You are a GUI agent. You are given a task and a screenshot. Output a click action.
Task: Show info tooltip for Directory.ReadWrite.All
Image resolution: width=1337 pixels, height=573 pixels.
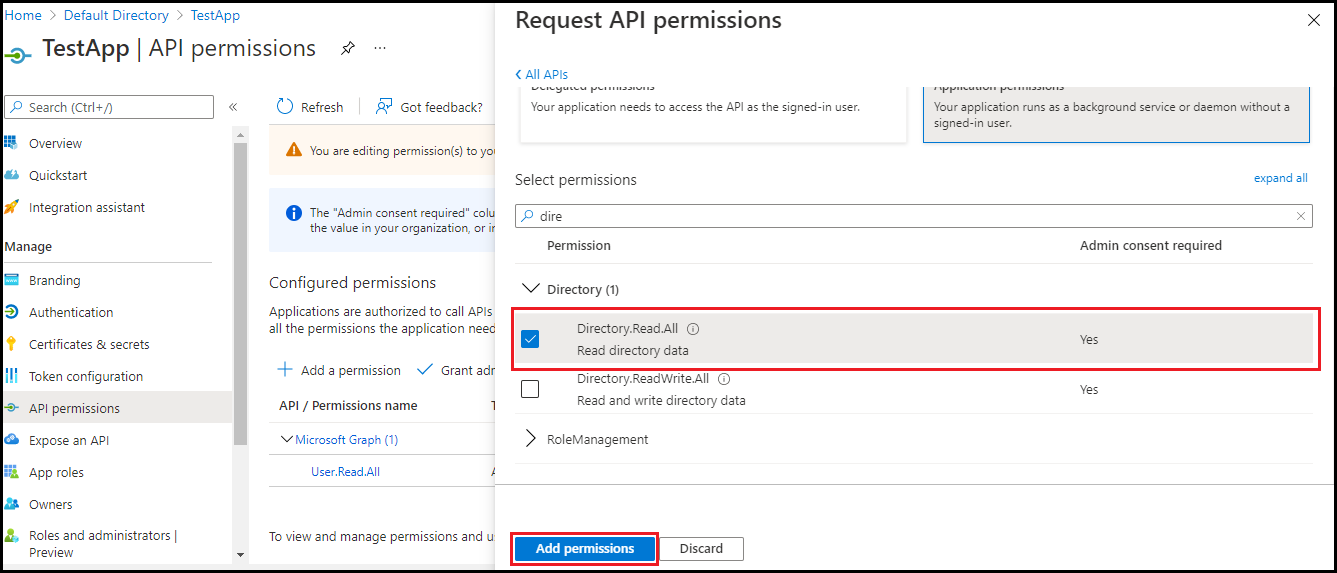(724, 379)
